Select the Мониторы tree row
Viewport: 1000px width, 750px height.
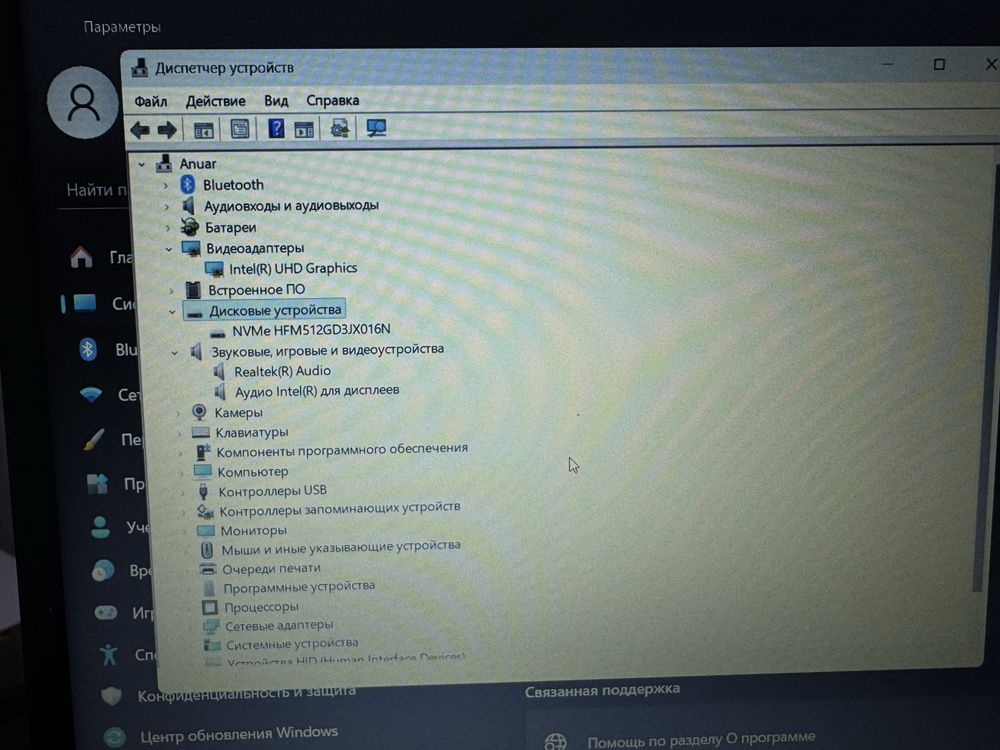(253, 531)
